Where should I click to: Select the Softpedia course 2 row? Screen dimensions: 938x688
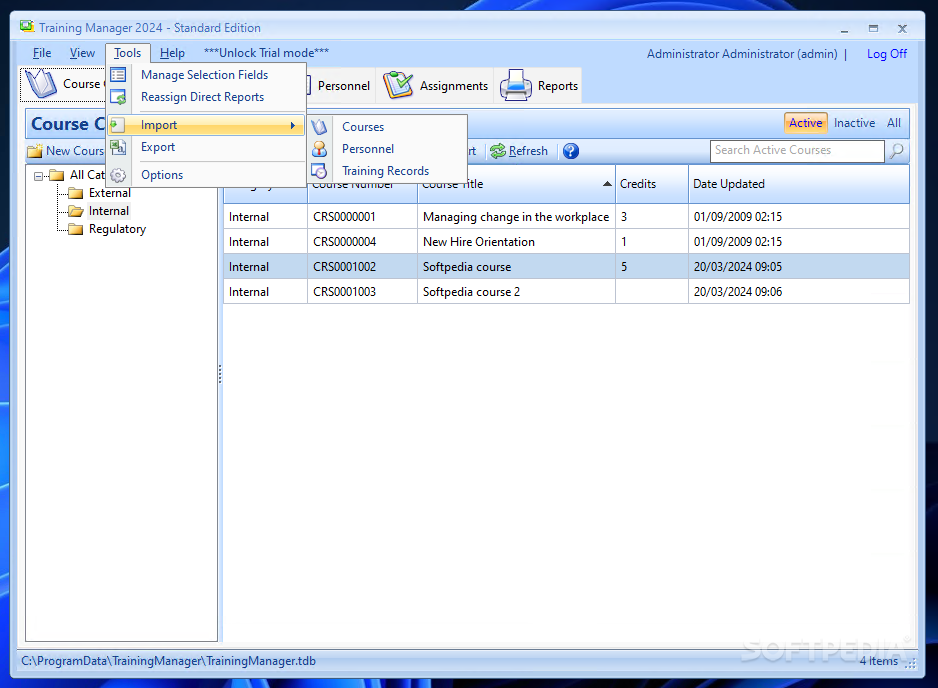[566, 292]
